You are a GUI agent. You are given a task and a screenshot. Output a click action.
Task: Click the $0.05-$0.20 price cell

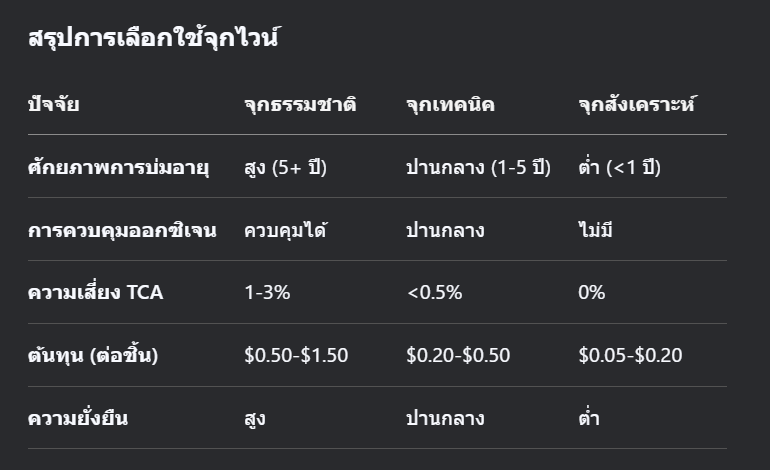point(630,355)
